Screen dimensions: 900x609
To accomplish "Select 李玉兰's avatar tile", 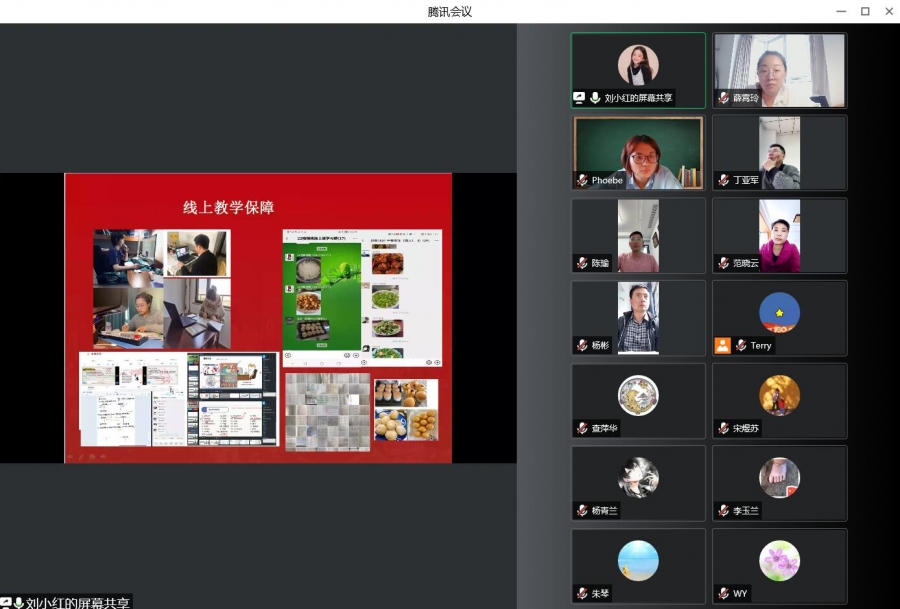I will coord(779,481).
